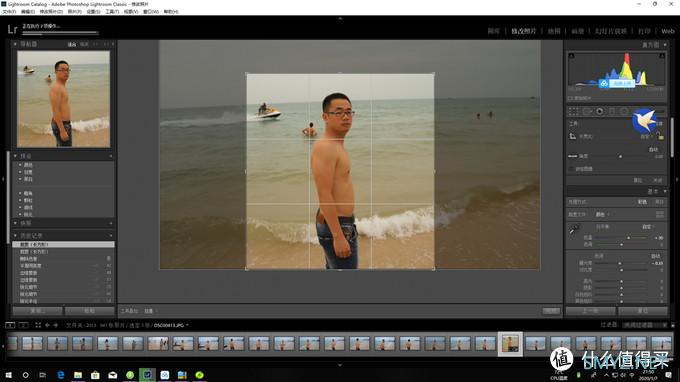Screen dimensions: 680x382
Task: Adjust the exposure slider handle
Action: click(x=620, y=263)
